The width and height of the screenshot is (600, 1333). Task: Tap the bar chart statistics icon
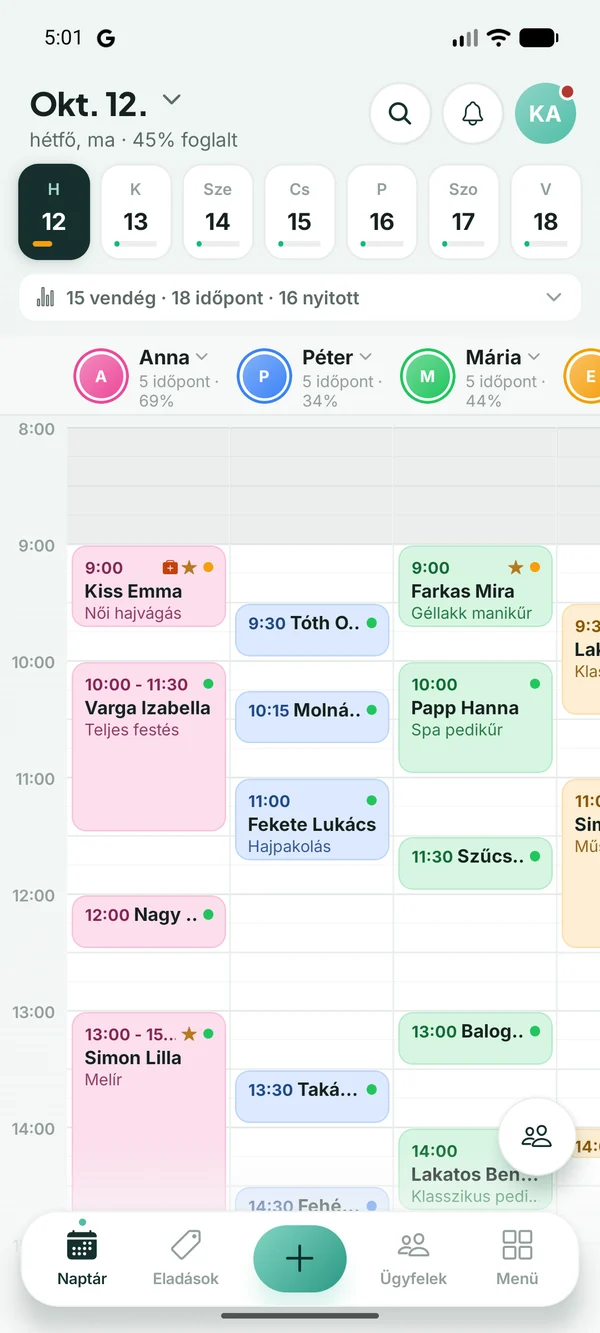coord(45,297)
